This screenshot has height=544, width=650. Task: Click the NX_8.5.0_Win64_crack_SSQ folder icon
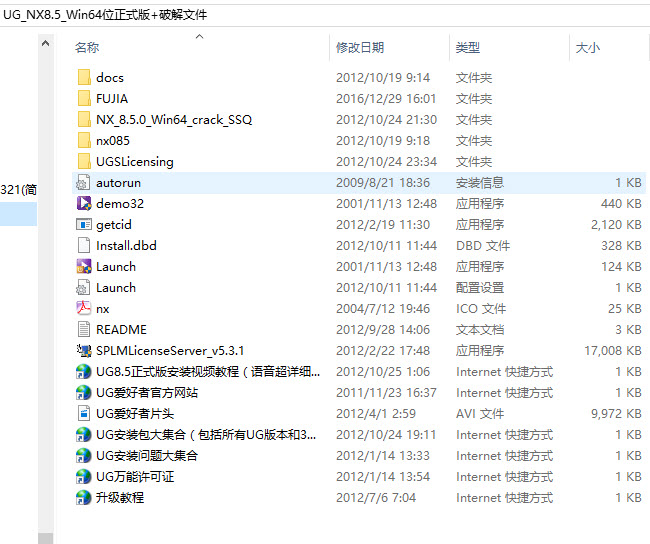click(x=84, y=120)
